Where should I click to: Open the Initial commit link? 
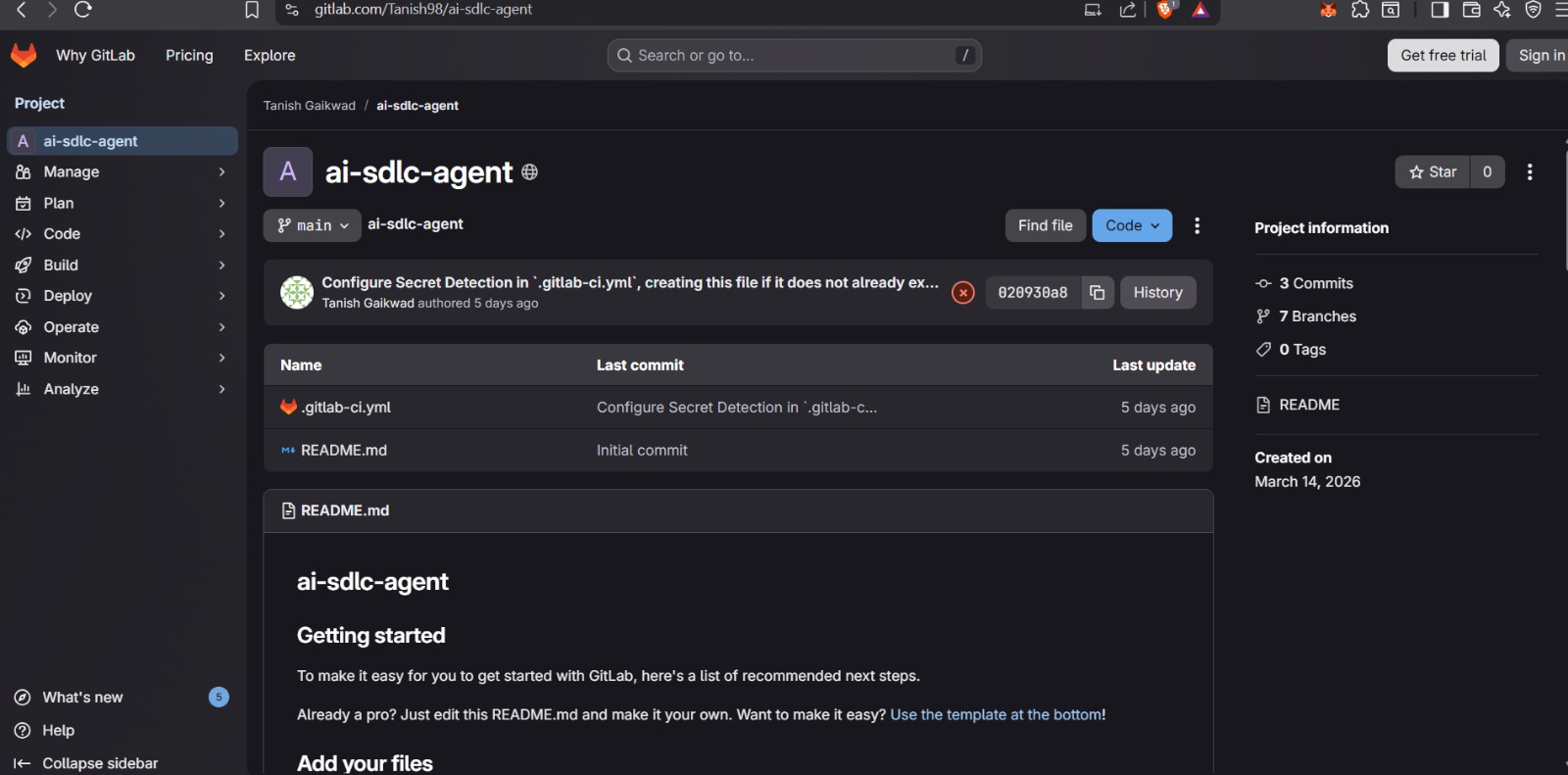[x=642, y=451]
